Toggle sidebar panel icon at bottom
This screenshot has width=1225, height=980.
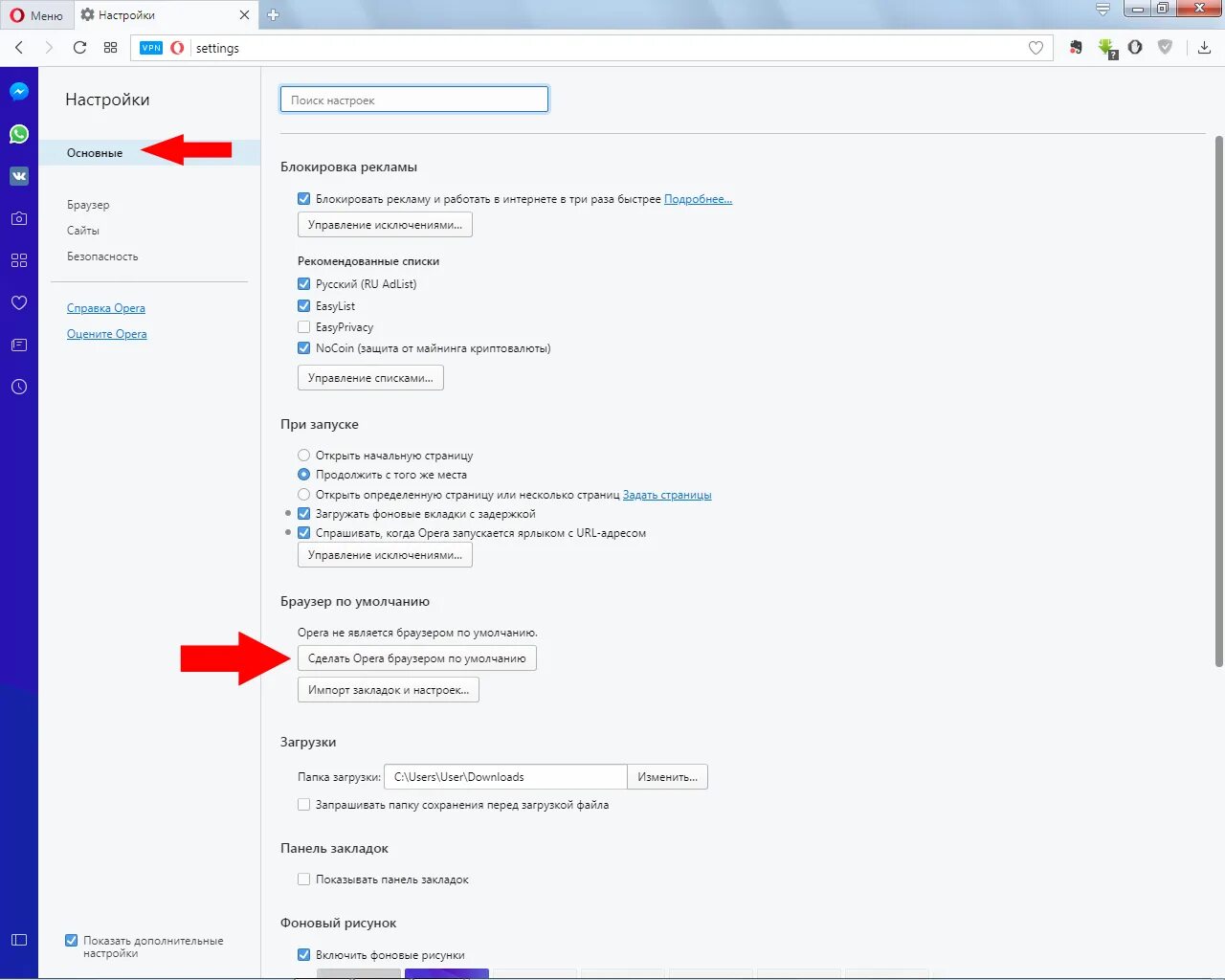click(x=19, y=940)
